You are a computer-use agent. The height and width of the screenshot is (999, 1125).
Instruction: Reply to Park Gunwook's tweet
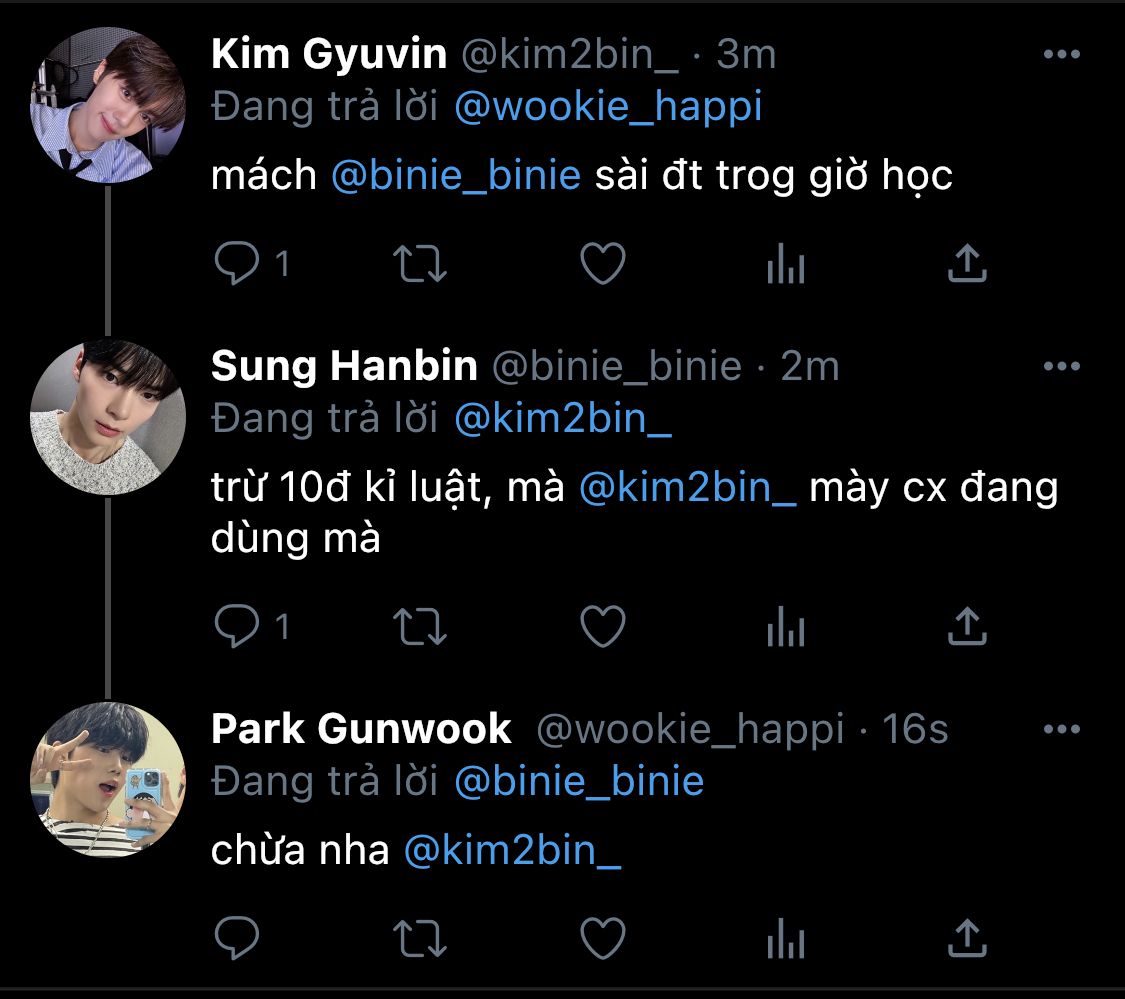tap(238, 939)
